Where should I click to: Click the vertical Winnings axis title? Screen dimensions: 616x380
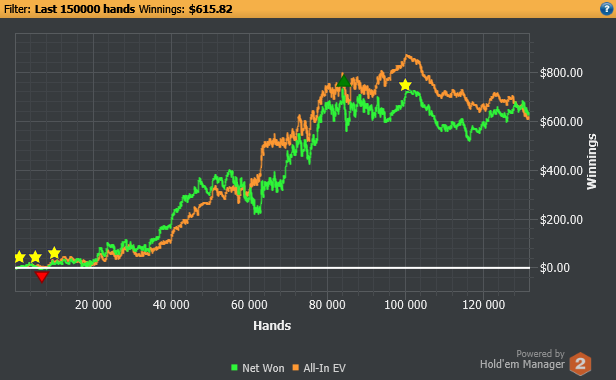(592, 162)
